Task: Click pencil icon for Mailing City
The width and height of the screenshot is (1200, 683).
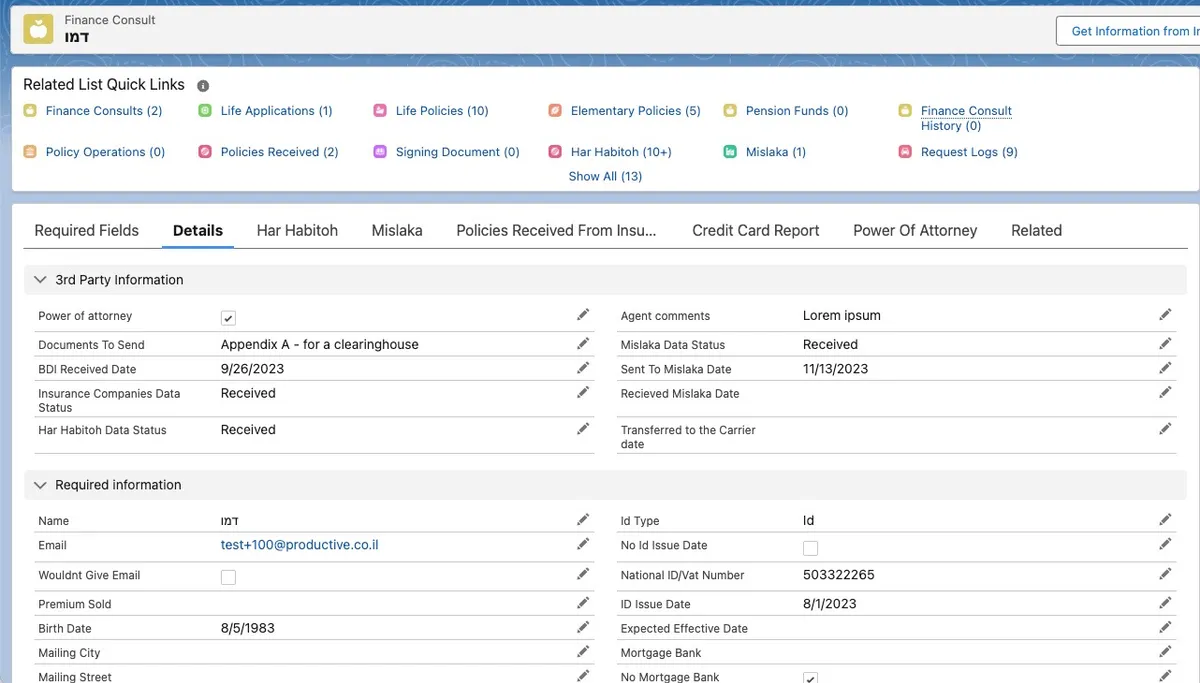Action: click(583, 652)
